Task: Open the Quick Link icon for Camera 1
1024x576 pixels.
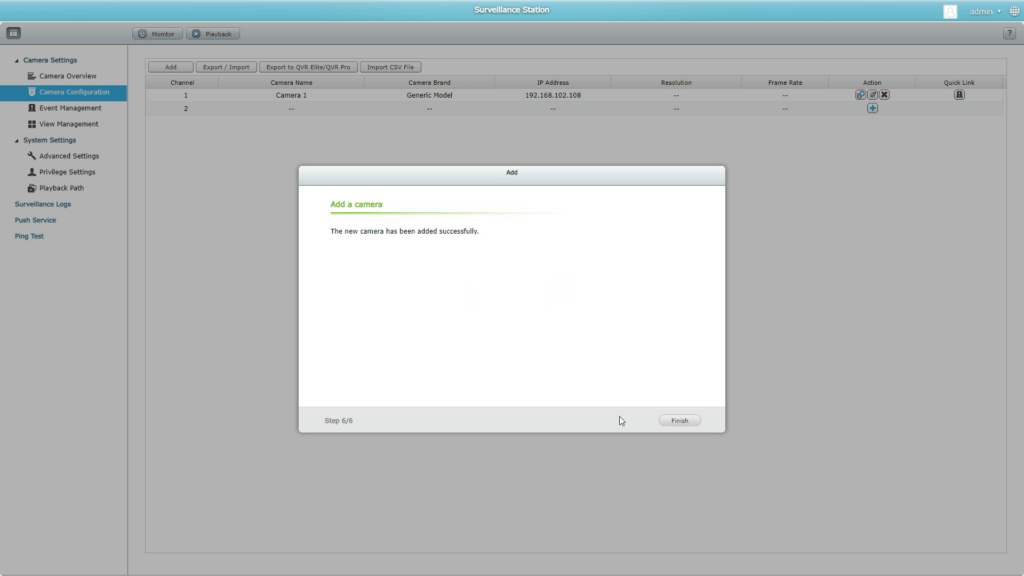Action: pyautogui.click(x=959, y=95)
